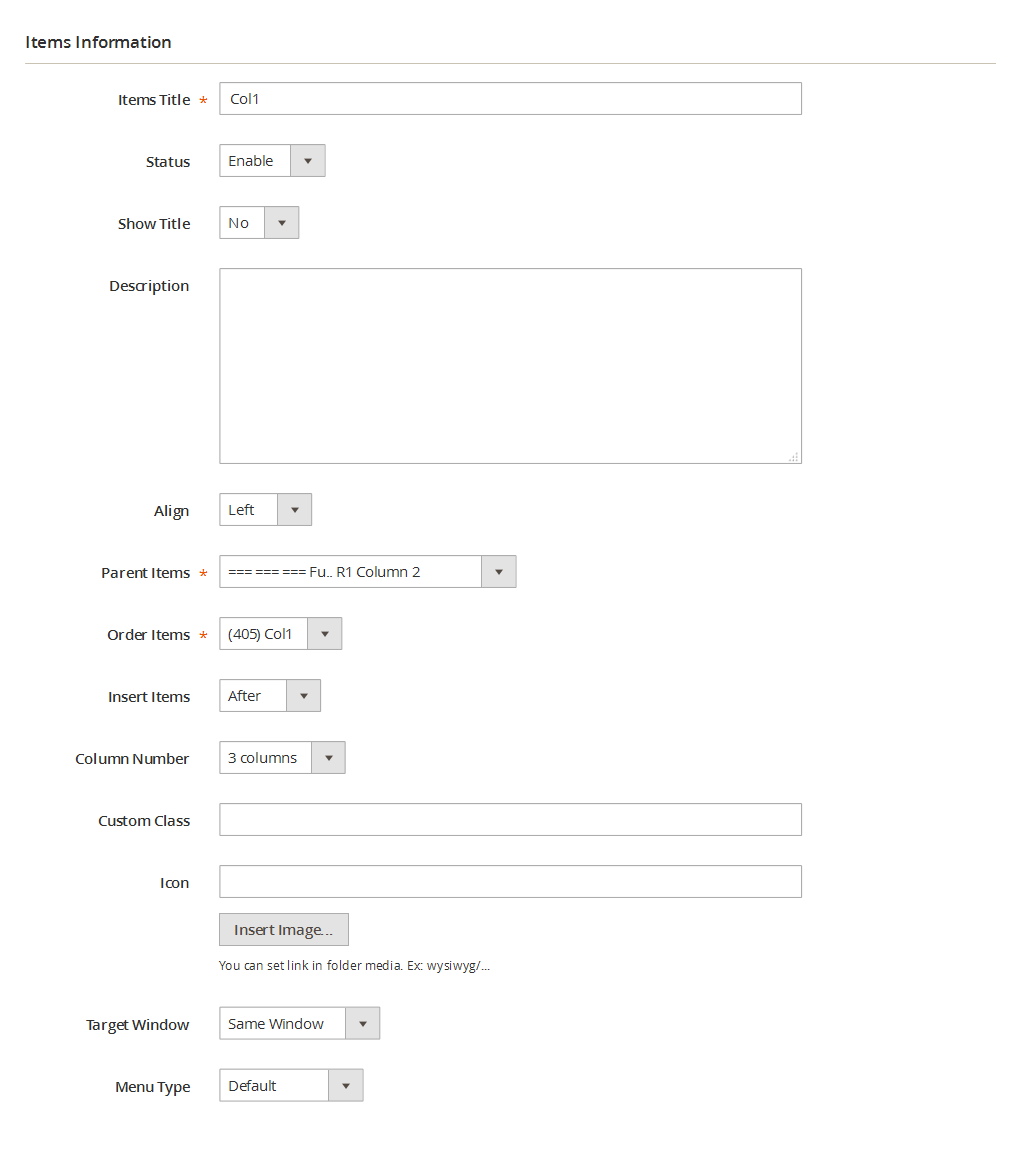The width and height of the screenshot is (1027, 1155).
Task: Click inside the Description text area
Action: pos(510,366)
